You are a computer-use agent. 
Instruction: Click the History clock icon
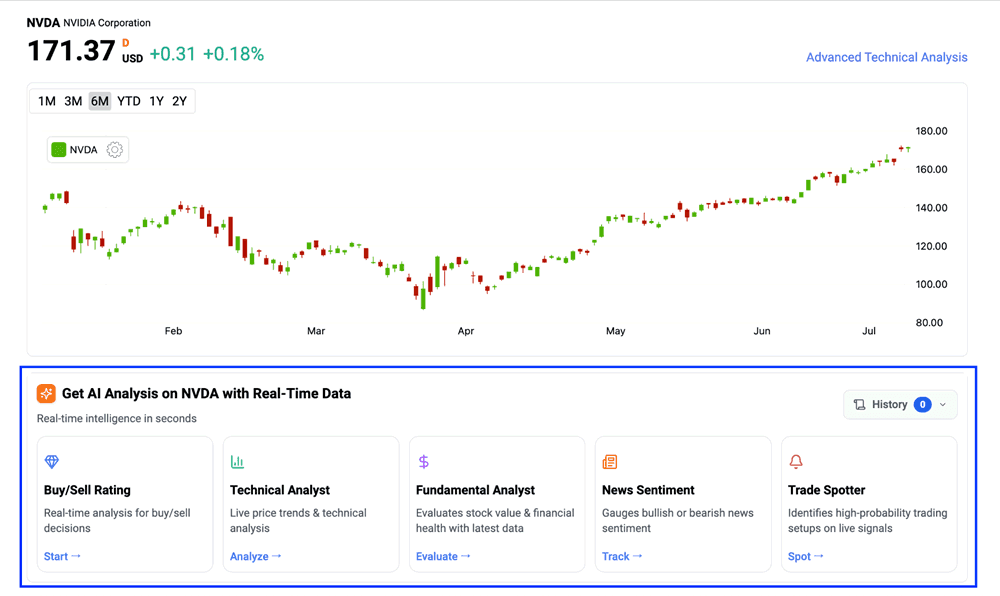pyautogui.click(x=859, y=405)
